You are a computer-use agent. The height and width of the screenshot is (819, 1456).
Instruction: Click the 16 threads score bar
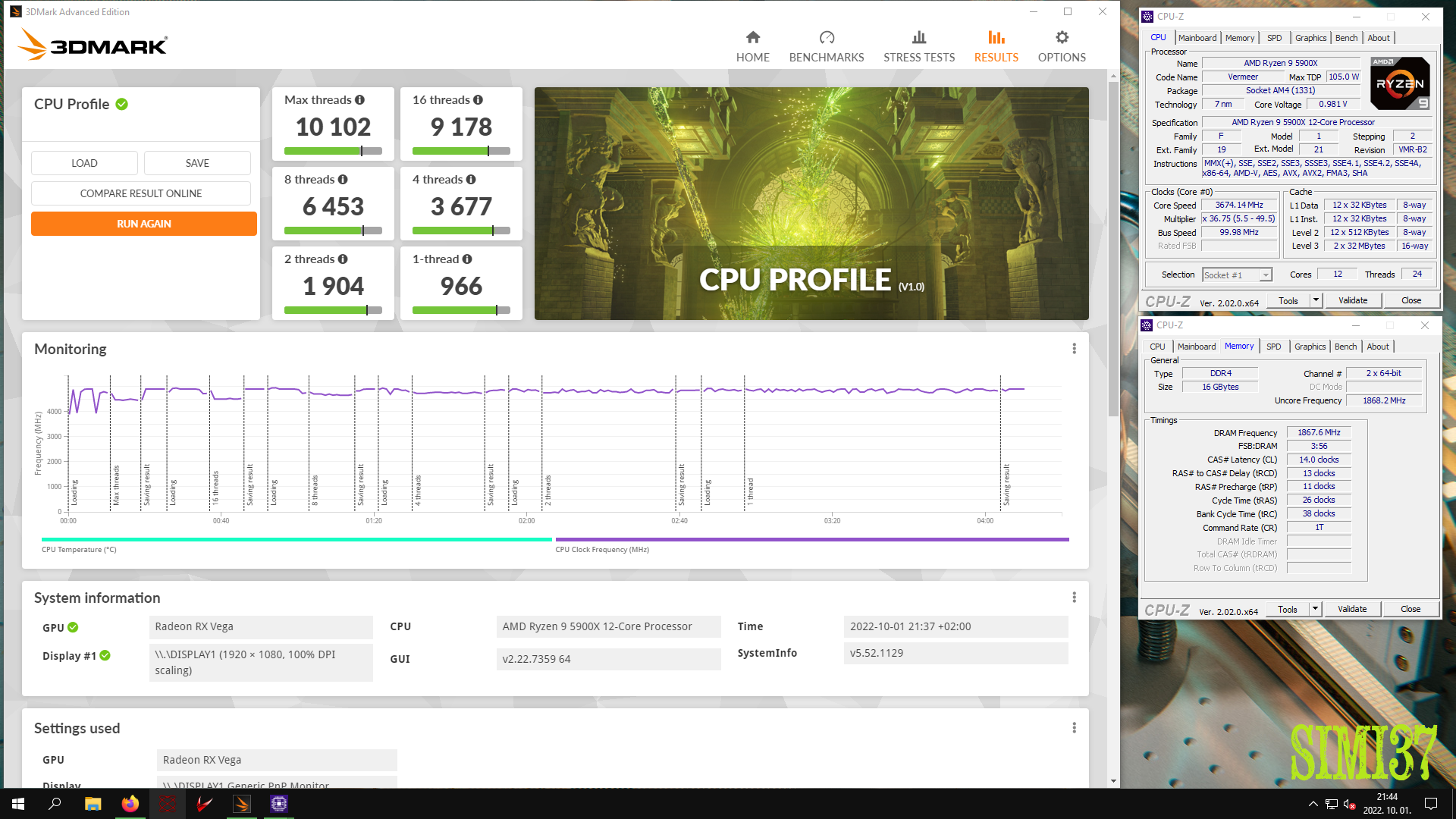pos(461,151)
